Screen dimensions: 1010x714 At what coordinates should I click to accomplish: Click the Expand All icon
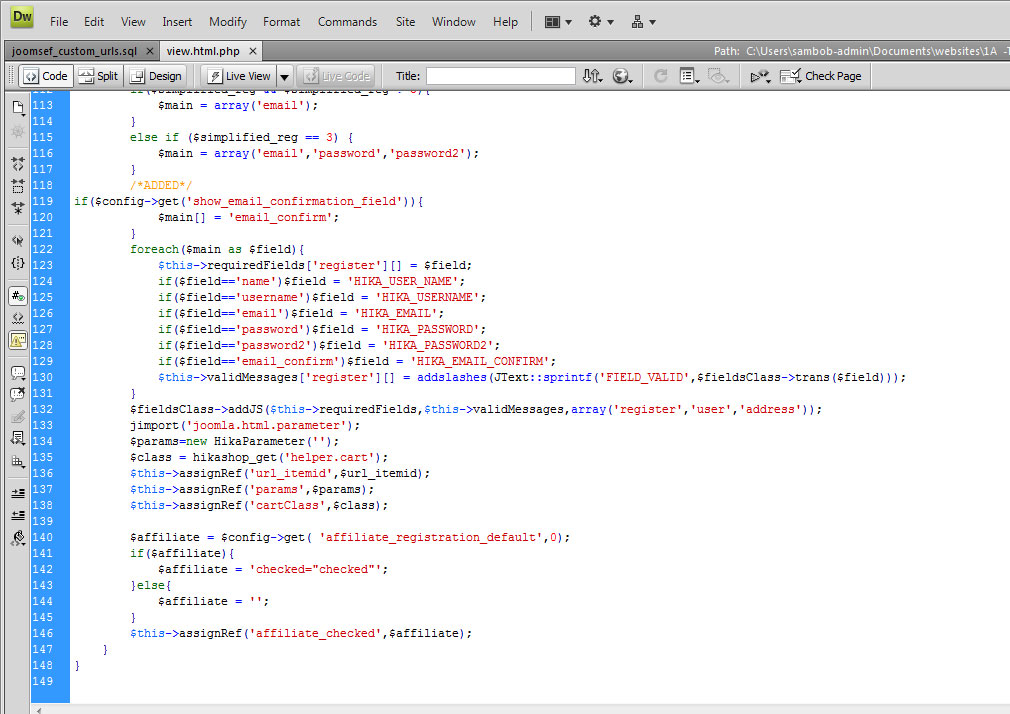(17, 208)
